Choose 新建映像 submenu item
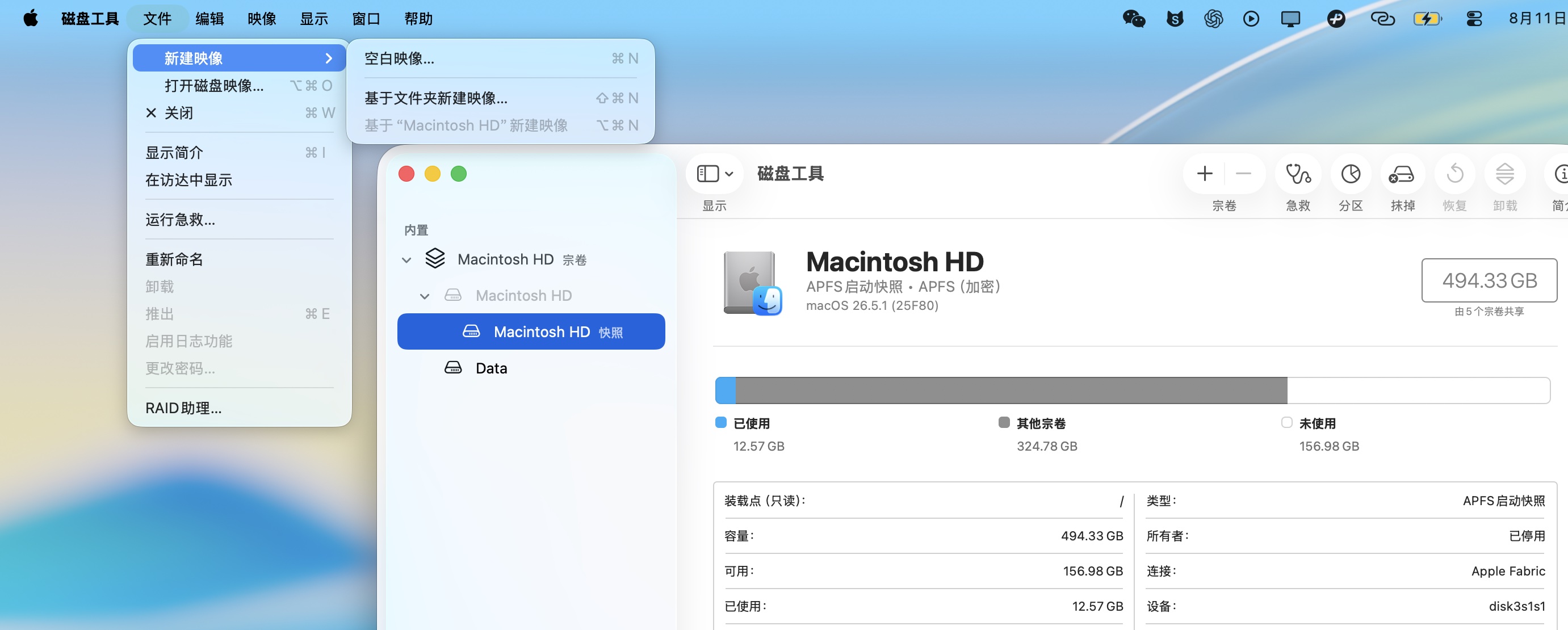1568x630 pixels. [239, 58]
